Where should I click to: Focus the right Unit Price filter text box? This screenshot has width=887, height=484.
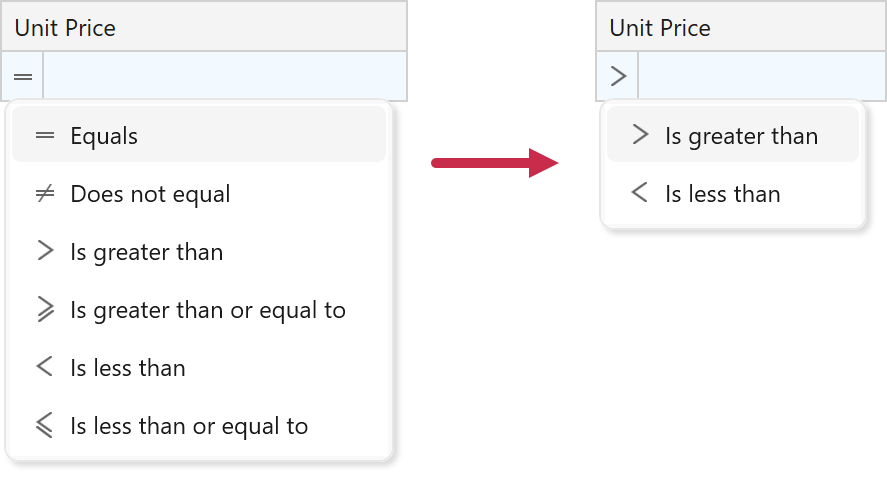click(x=762, y=77)
